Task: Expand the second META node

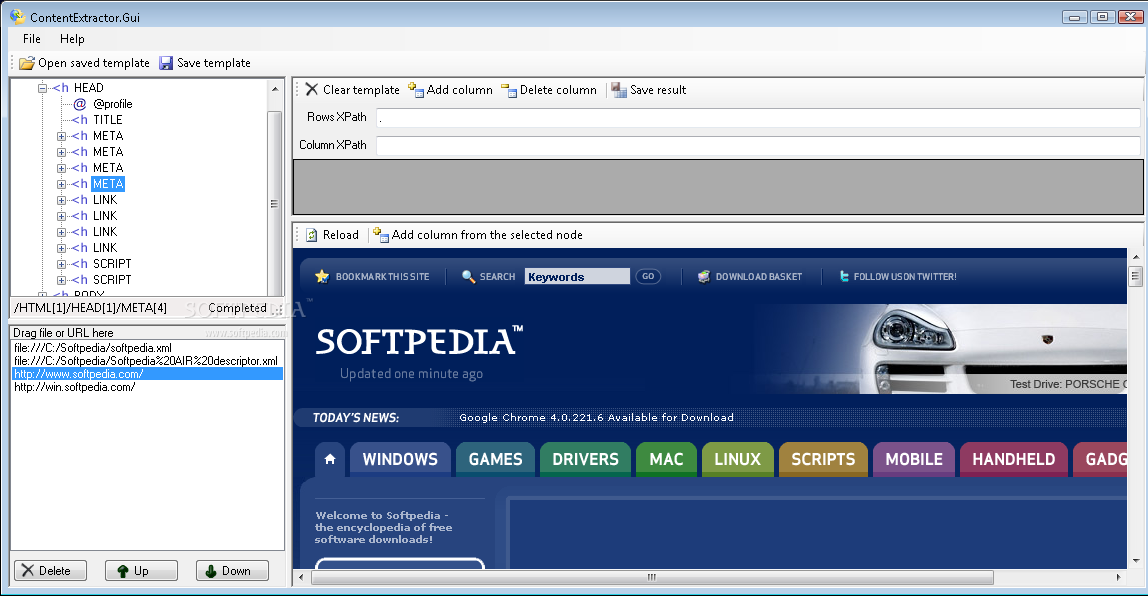Action: click(x=62, y=152)
